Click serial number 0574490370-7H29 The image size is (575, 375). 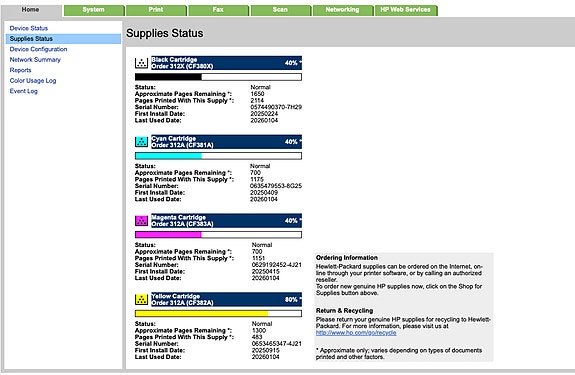276,107
